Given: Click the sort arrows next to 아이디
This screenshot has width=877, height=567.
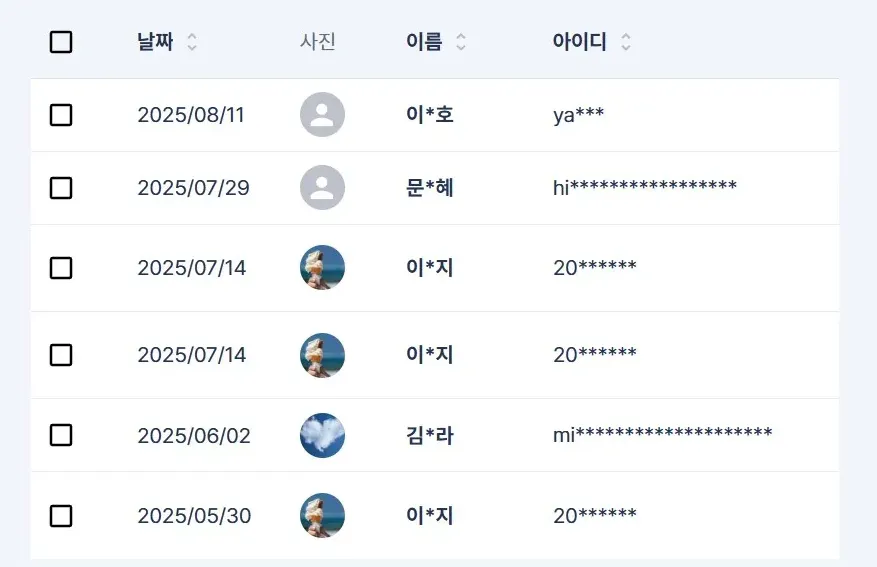Looking at the screenshot, I should [x=626, y=42].
